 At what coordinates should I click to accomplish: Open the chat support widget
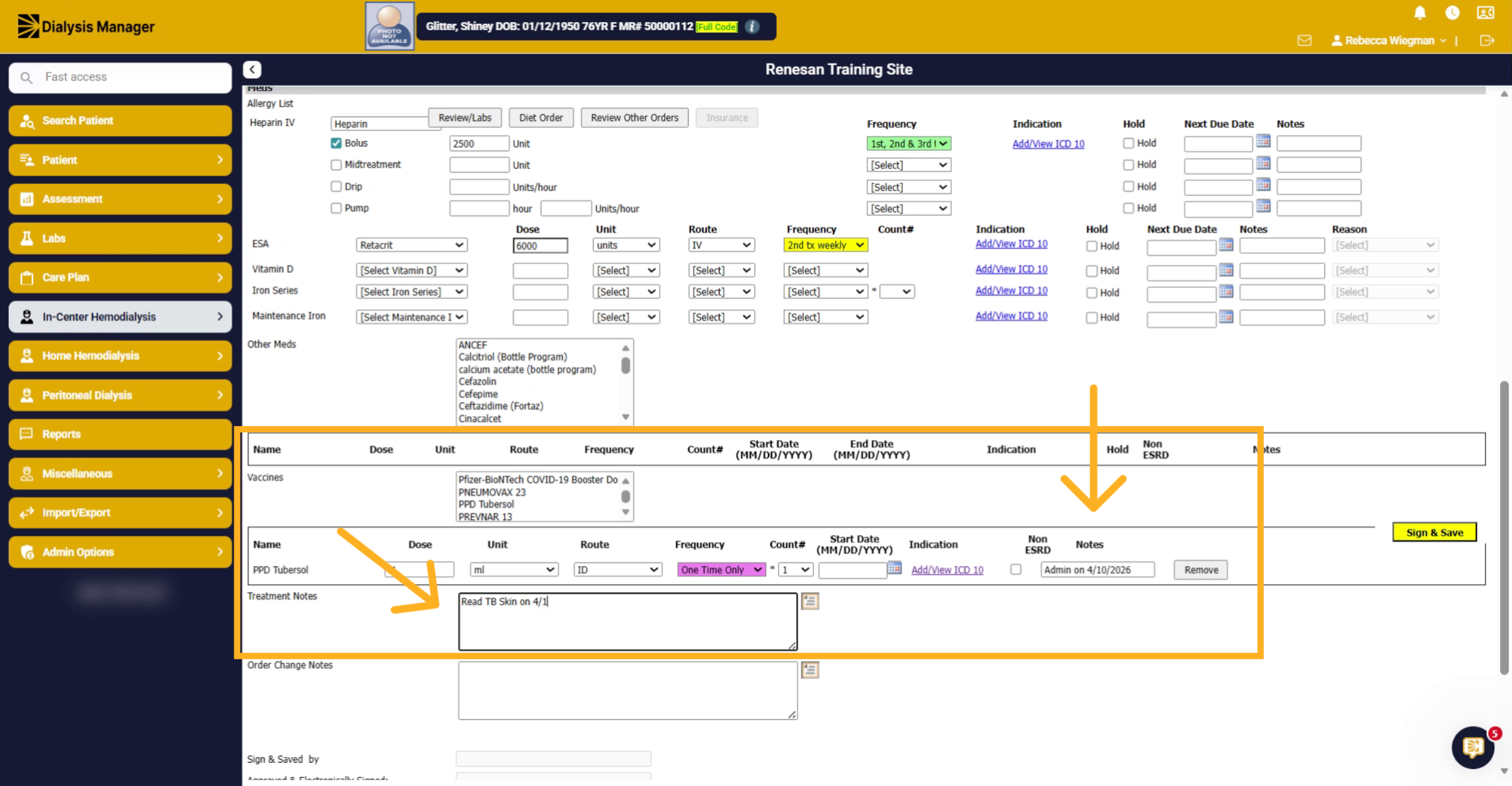click(1473, 748)
